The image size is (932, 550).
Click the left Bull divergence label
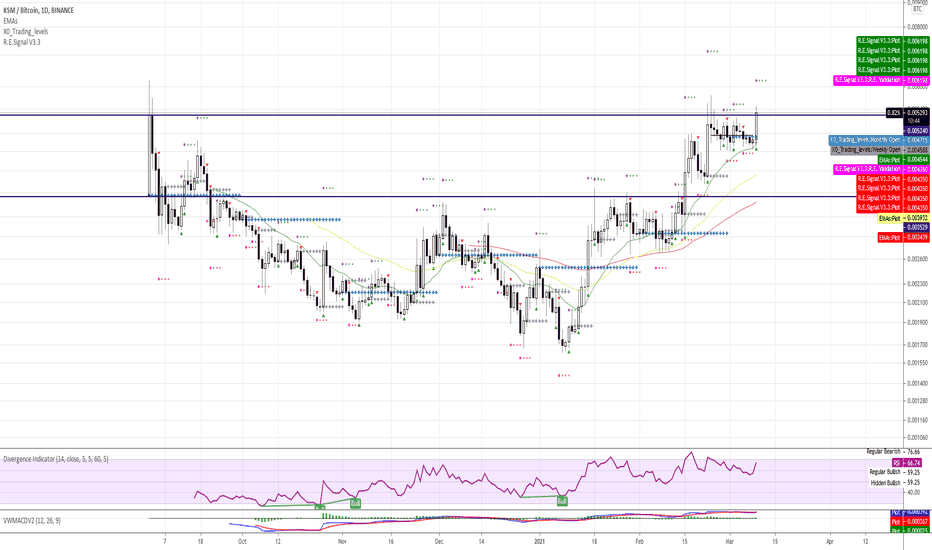(355, 503)
